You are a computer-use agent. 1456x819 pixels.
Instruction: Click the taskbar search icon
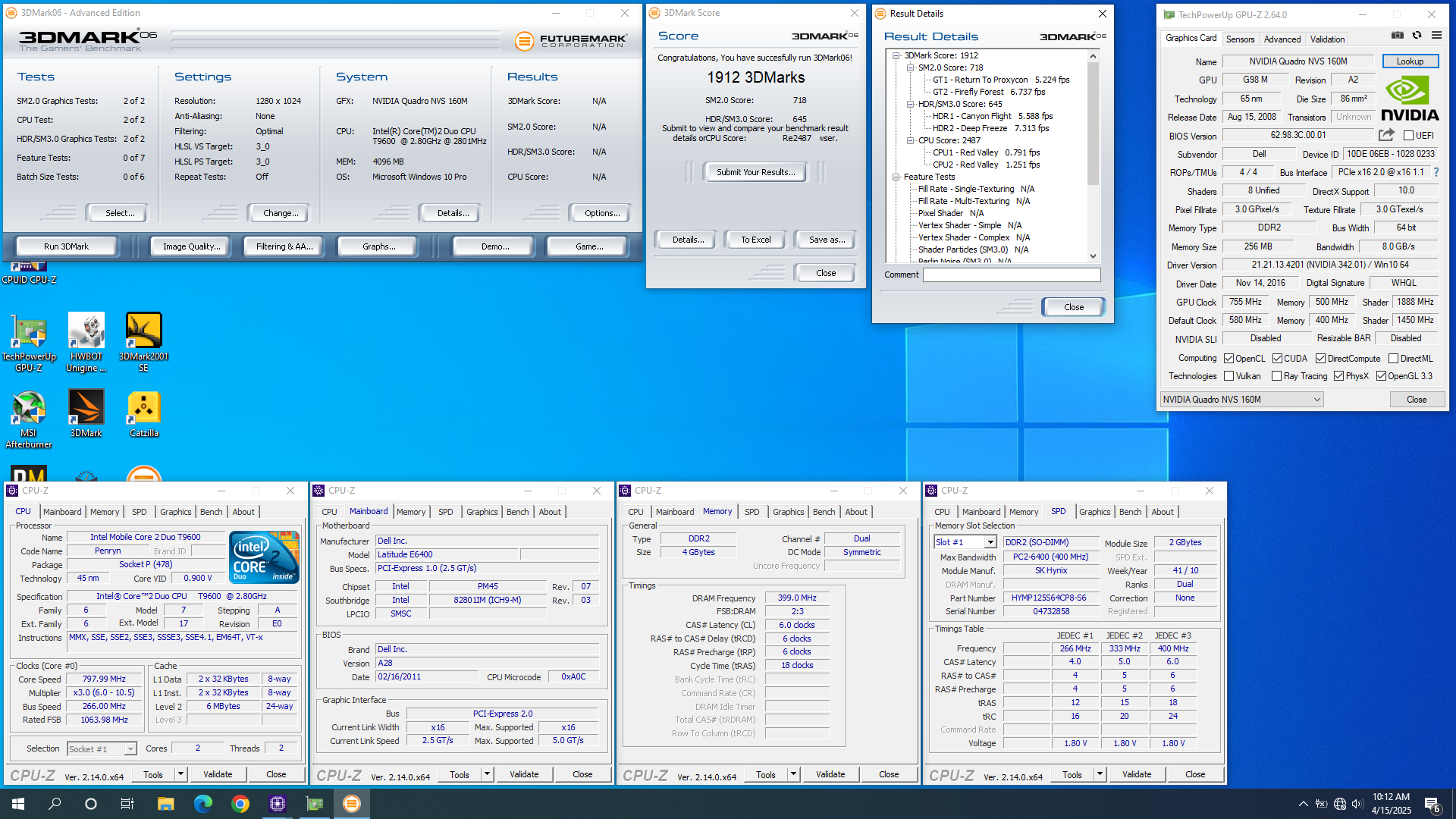click(x=55, y=804)
